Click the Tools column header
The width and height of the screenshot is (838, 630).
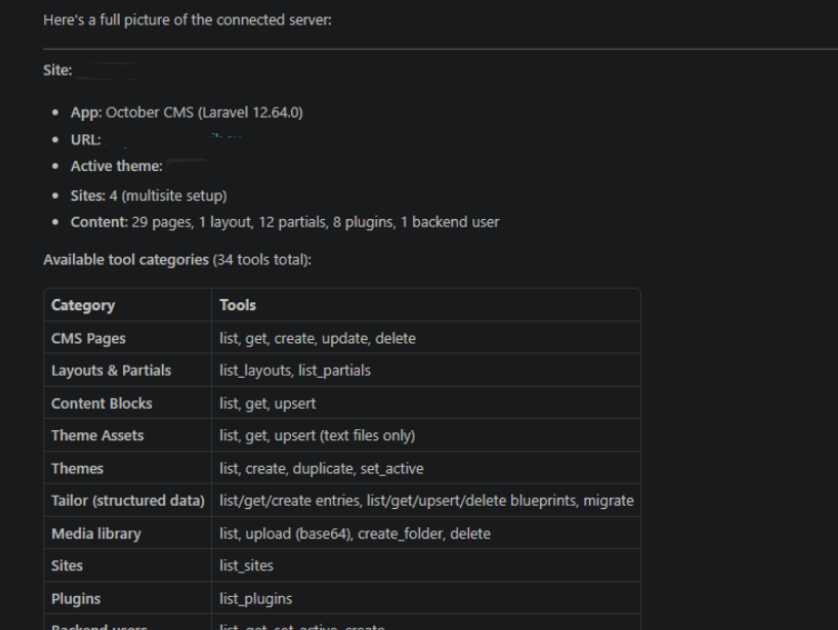[x=237, y=305]
